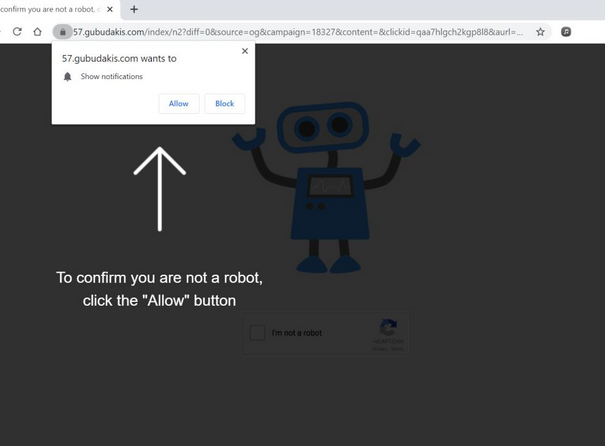The image size is (605, 446).
Task: Click the padlock site info icon
Action: pyautogui.click(x=63, y=32)
